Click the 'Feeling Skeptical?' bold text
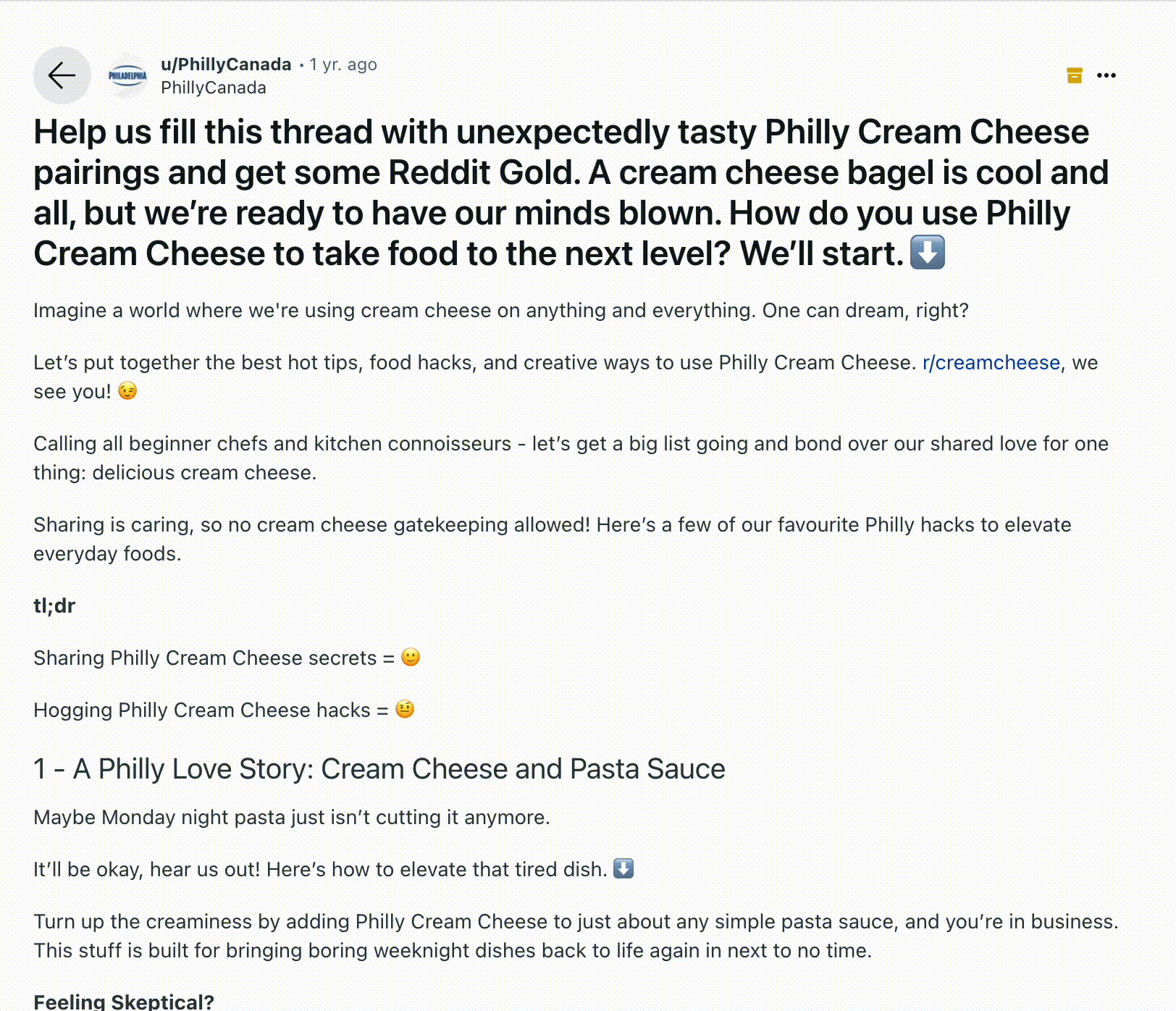Image resolution: width=1176 pixels, height=1011 pixels. click(x=123, y=1002)
